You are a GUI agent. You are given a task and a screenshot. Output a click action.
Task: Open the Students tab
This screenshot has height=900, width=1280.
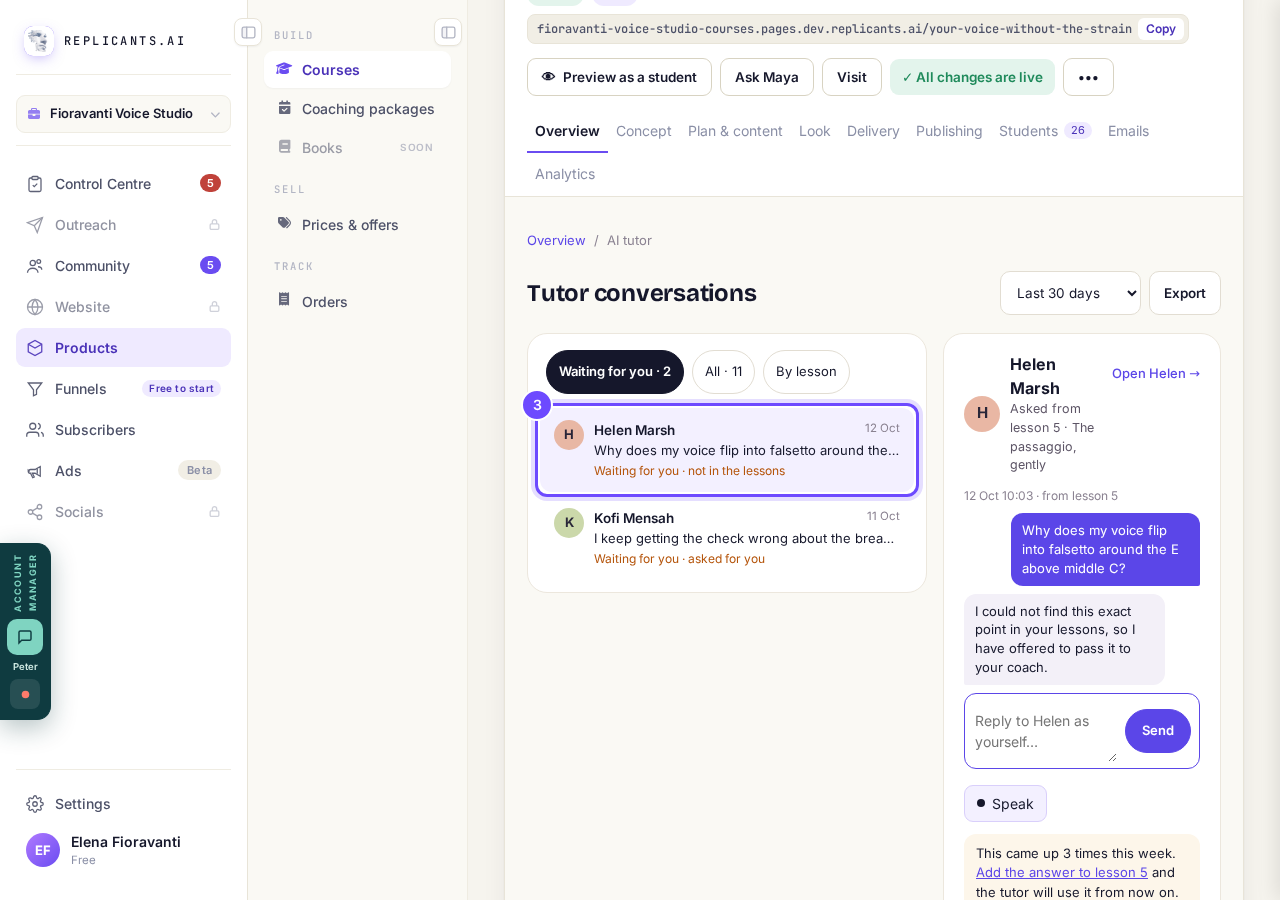1045,131
